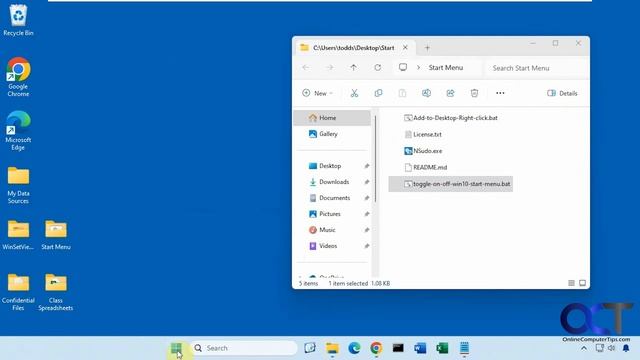This screenshot has height=360, width=640.
Task: Select the Confidential Files desktop folder
Action: coord(18,292)
